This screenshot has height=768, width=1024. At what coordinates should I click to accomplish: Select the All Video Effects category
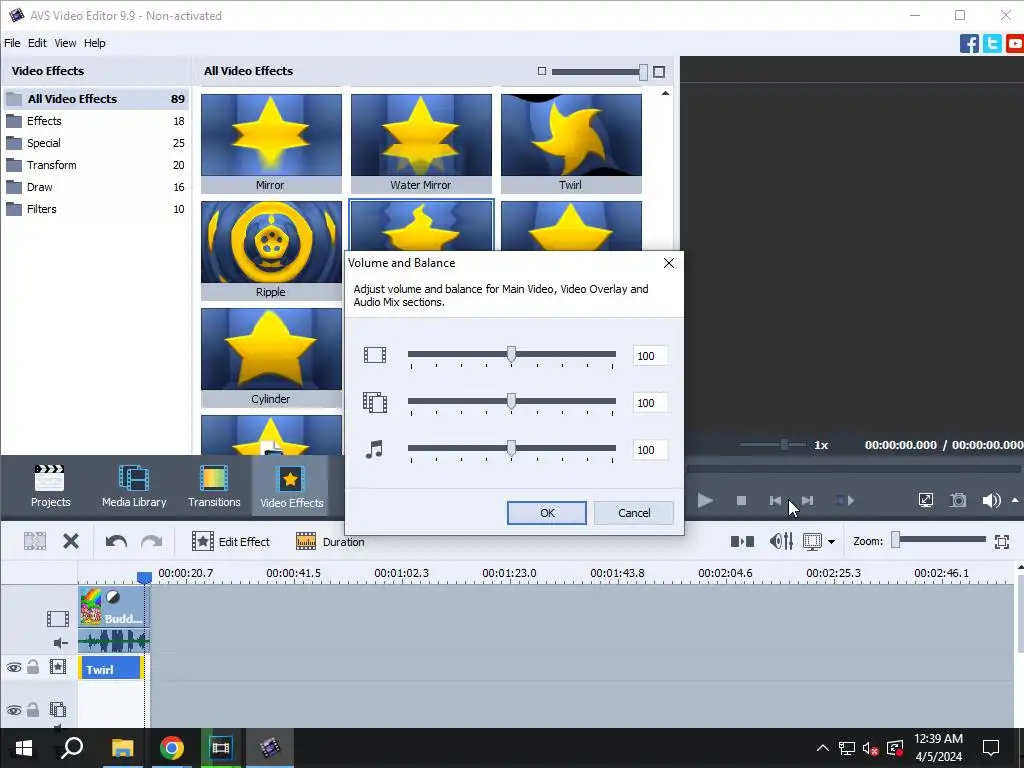[96, 99]
